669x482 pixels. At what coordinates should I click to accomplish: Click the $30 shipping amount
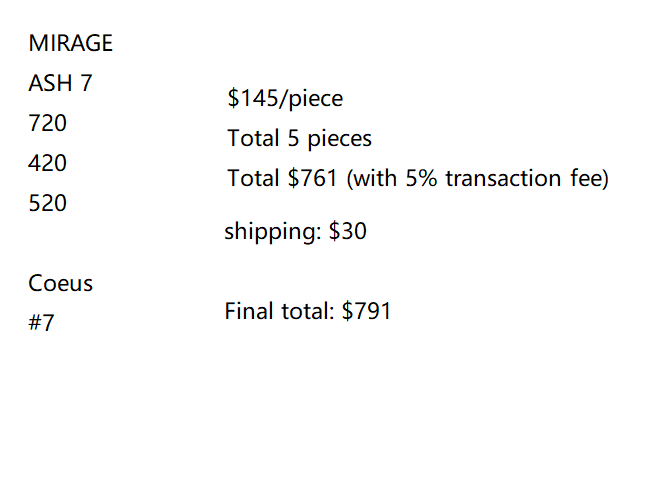[348, 232]
